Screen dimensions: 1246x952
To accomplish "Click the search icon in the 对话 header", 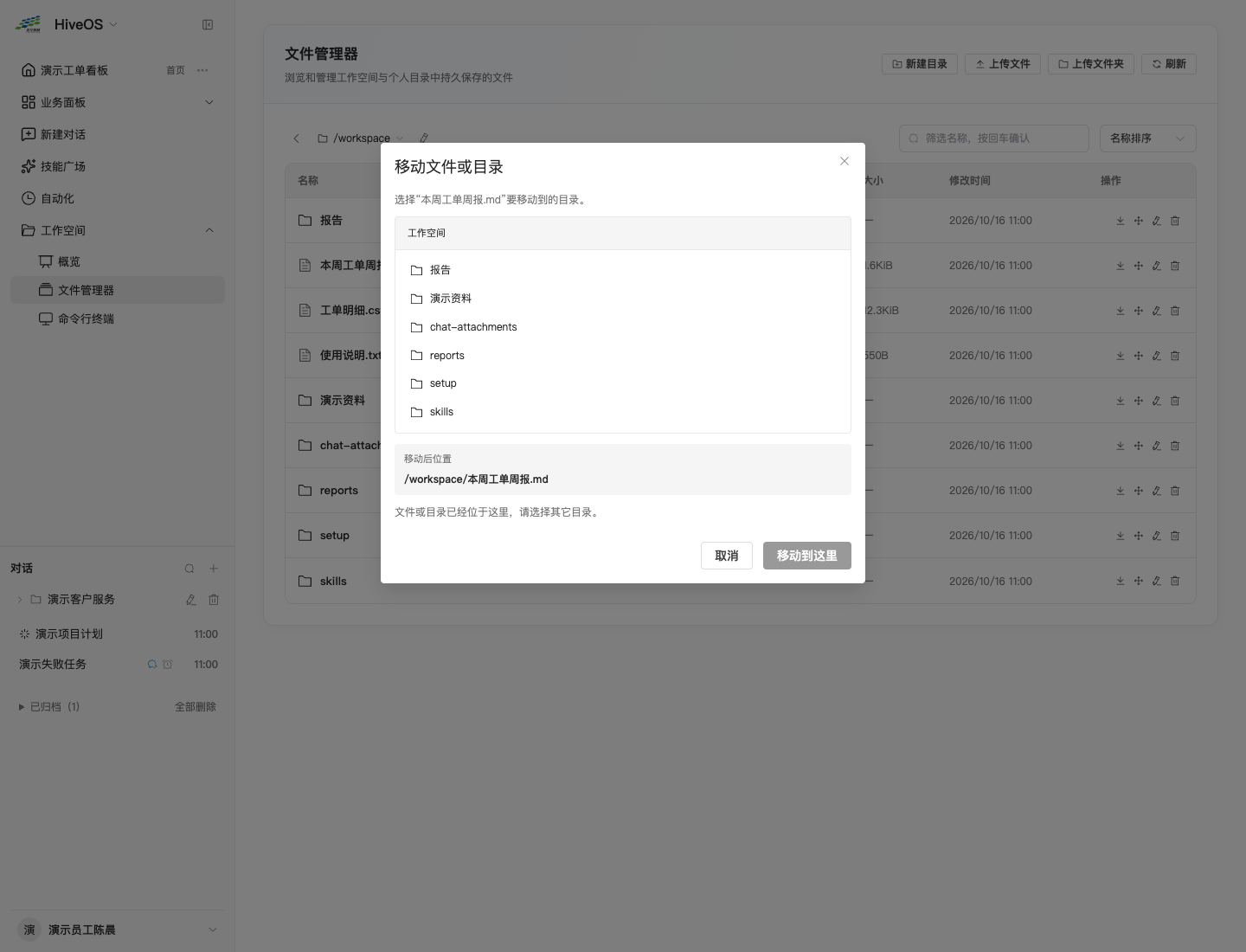I will click(x=189, y=569).
